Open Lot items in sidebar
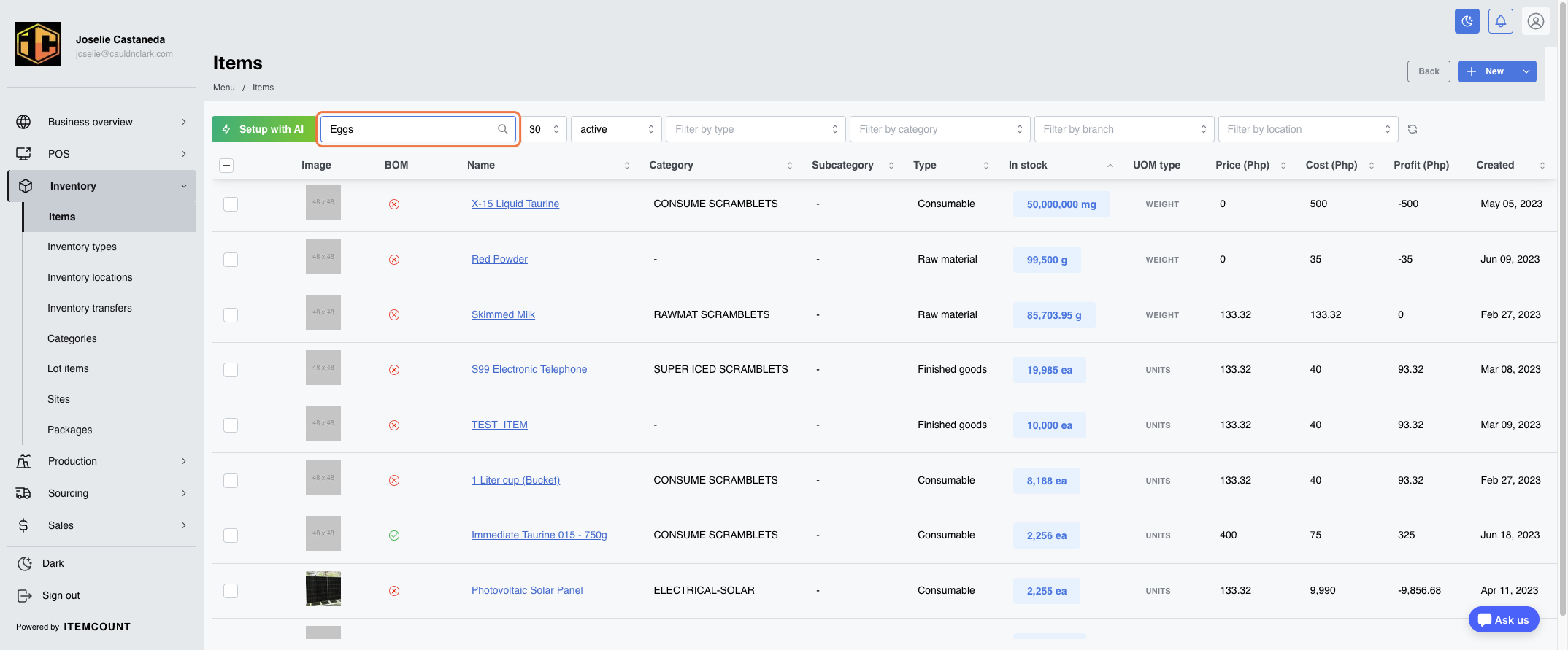The image size is (1568, 650). click(x=68, y=369)
